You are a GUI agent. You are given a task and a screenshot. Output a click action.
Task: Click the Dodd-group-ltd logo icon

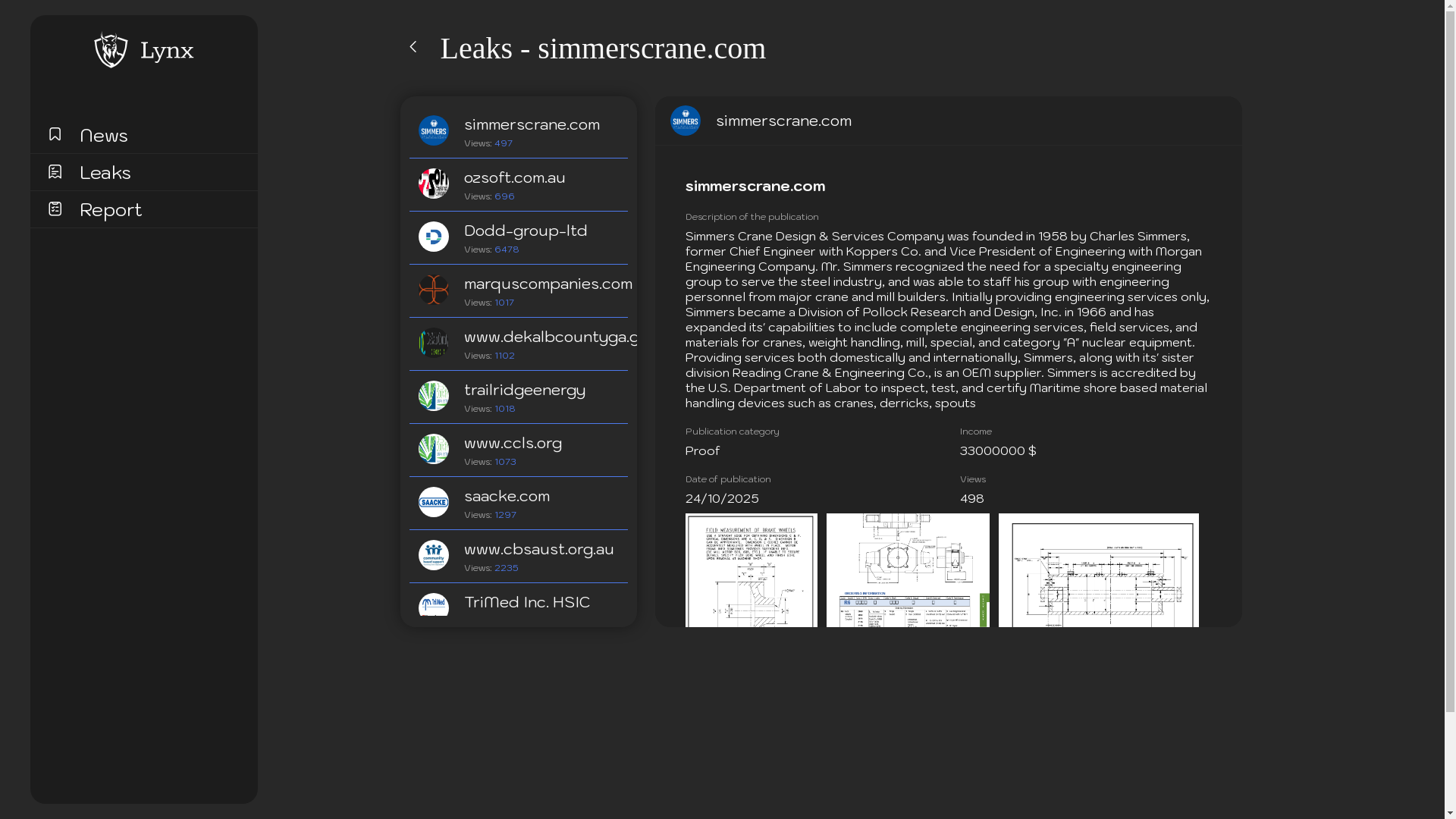tap(434, 237)
